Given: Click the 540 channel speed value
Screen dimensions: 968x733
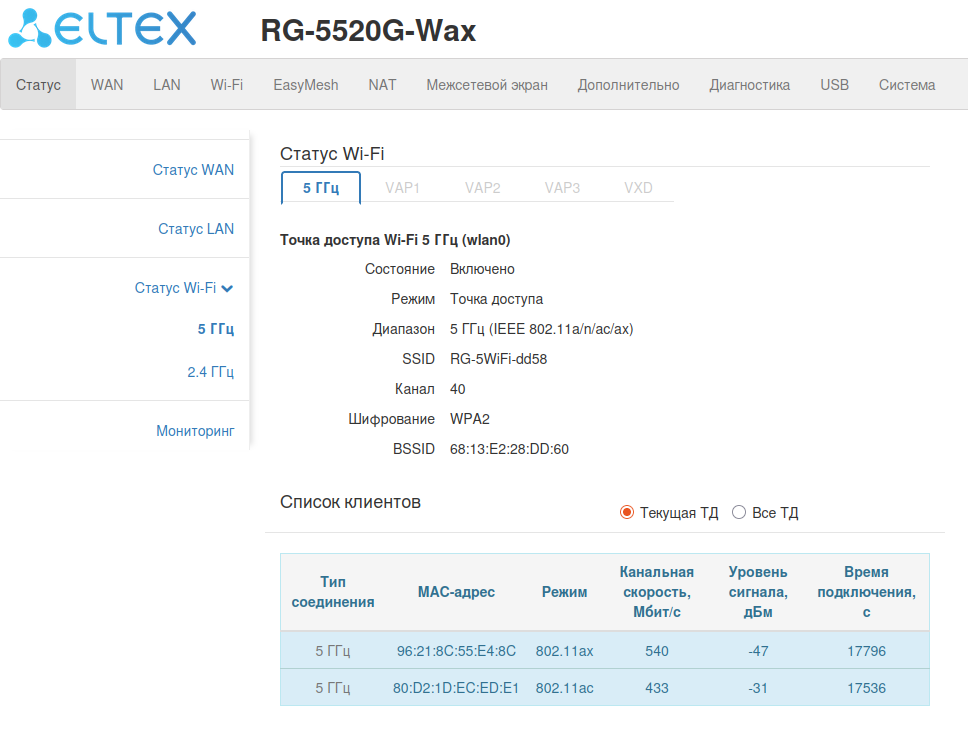Looking at the screenshot, I should (657, 651).
